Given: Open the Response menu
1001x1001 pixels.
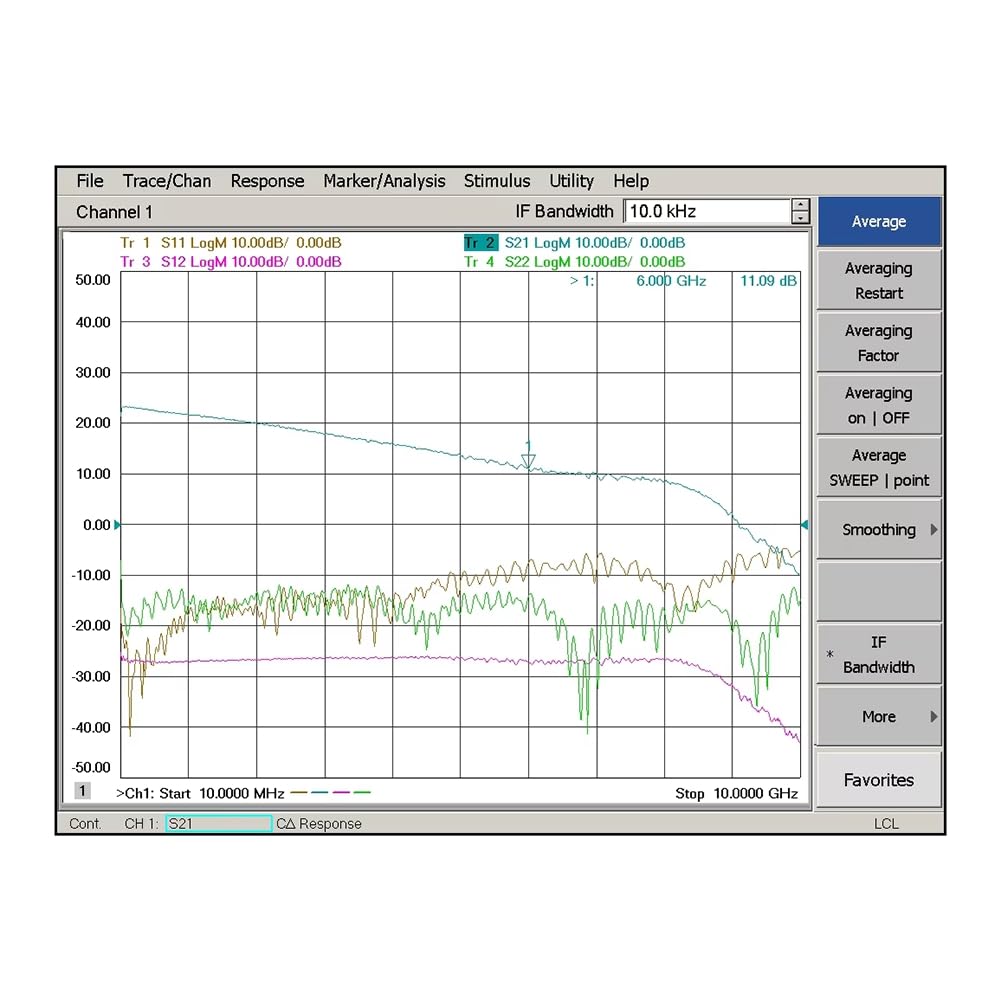Looking at the screenshot, I should (x=267, y=181).
